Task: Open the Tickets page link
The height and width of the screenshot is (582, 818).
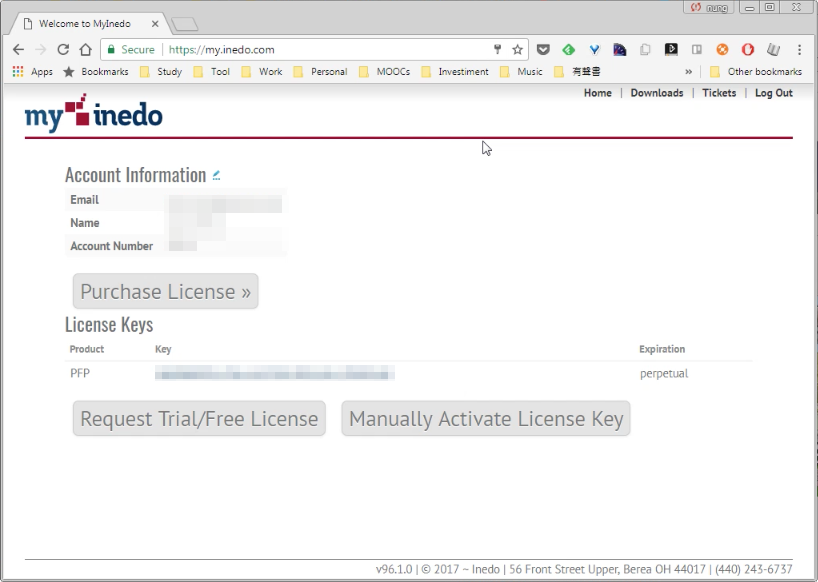Action: [719, 93]
